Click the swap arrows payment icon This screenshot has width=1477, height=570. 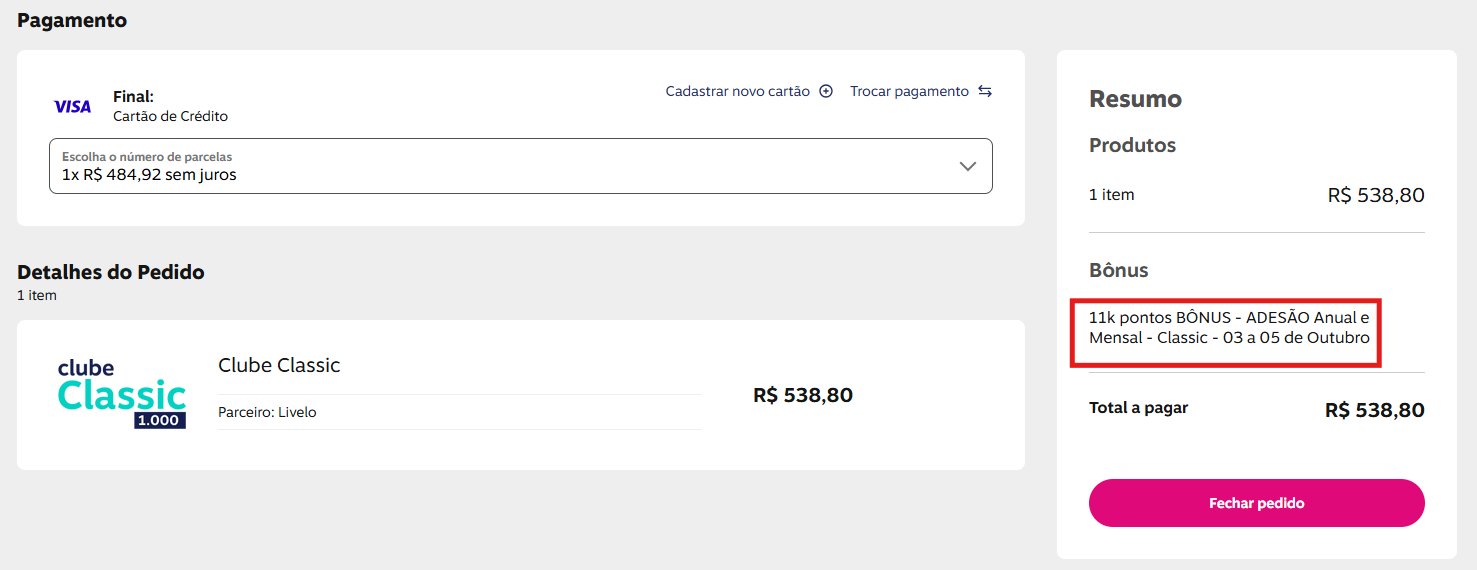985,91
